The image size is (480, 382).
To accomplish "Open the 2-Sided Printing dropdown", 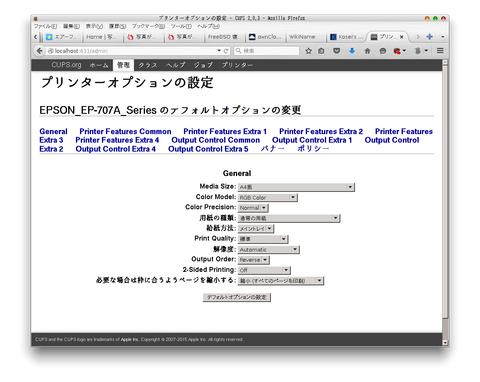I will coord(264,270).
